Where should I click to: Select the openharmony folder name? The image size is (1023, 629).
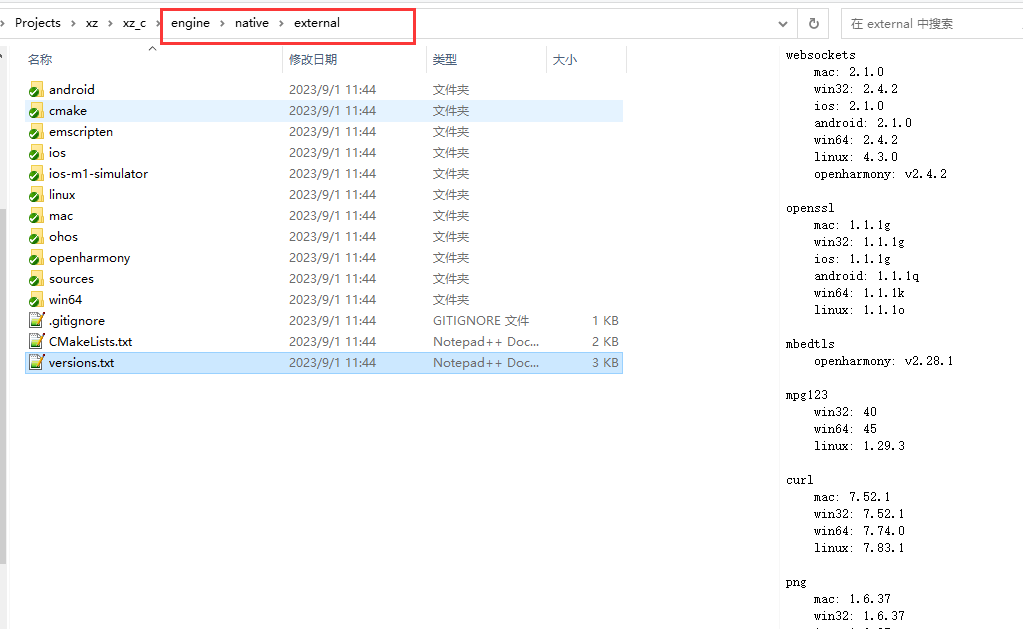click(89, 258)
